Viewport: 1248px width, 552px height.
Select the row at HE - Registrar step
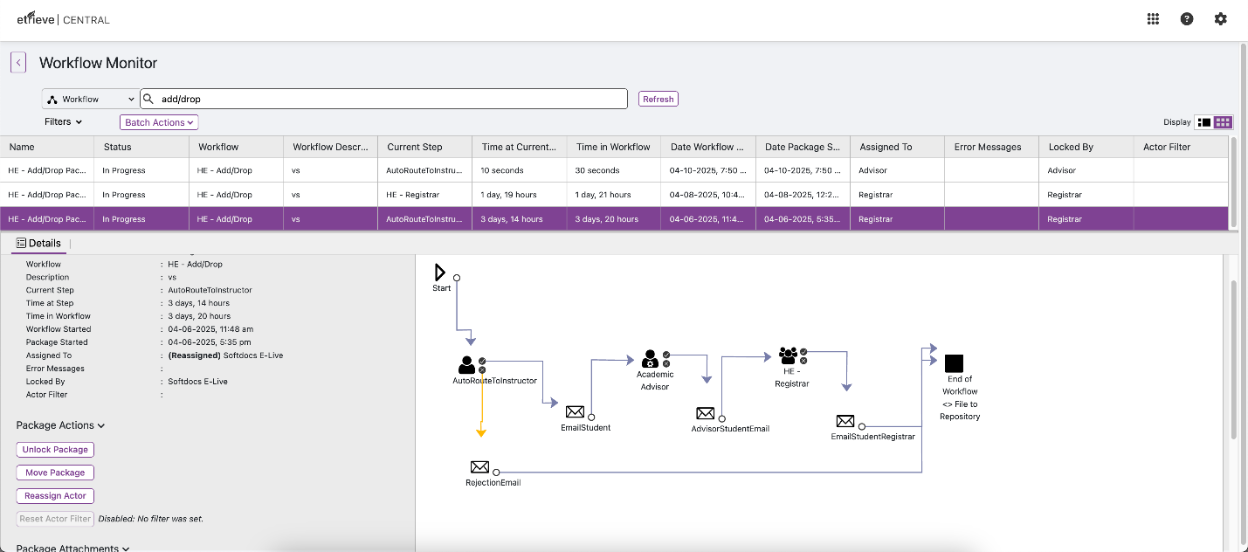pos(614,195)
